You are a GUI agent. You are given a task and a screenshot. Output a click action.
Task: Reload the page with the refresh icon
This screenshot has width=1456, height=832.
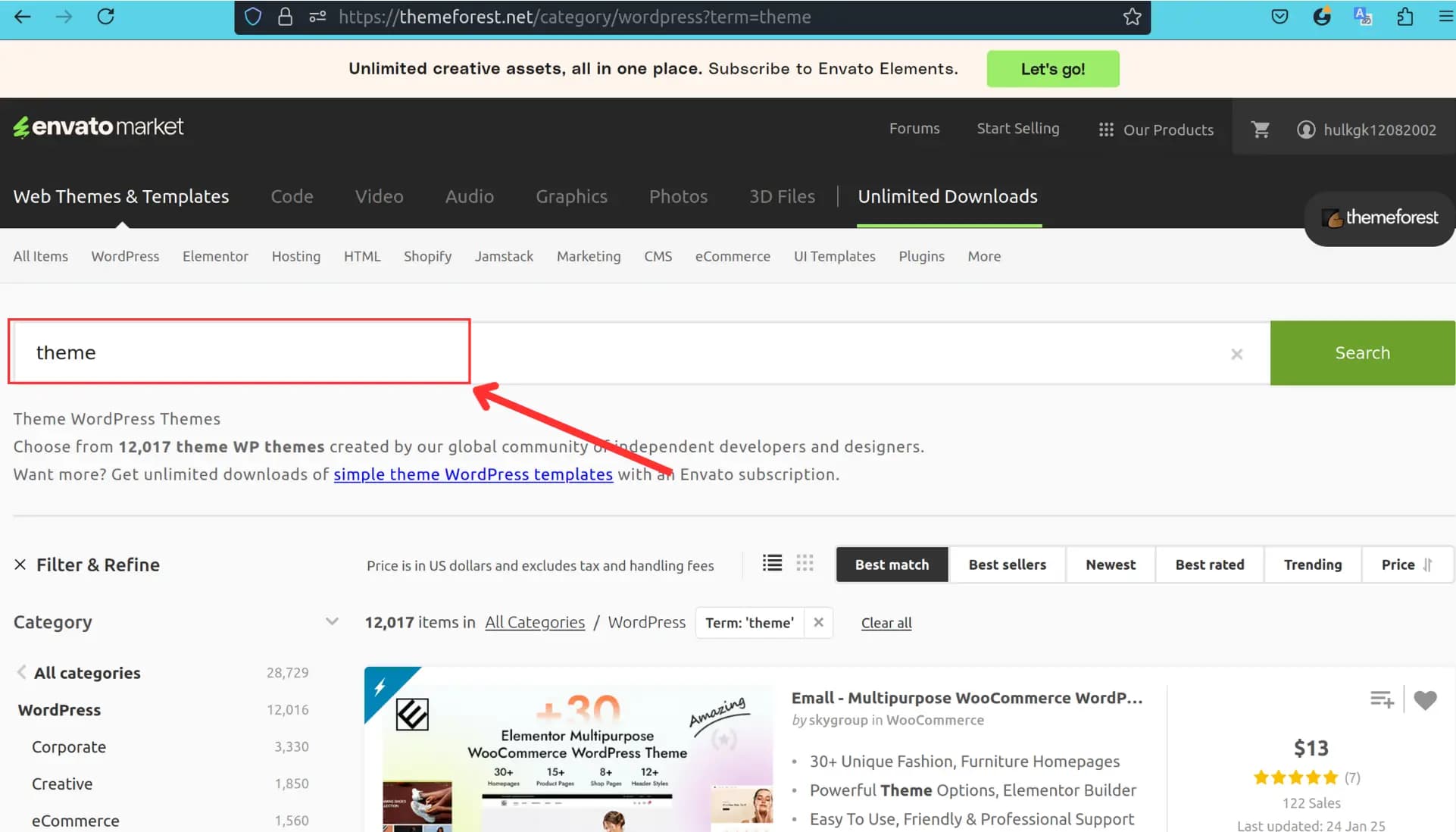105,17
